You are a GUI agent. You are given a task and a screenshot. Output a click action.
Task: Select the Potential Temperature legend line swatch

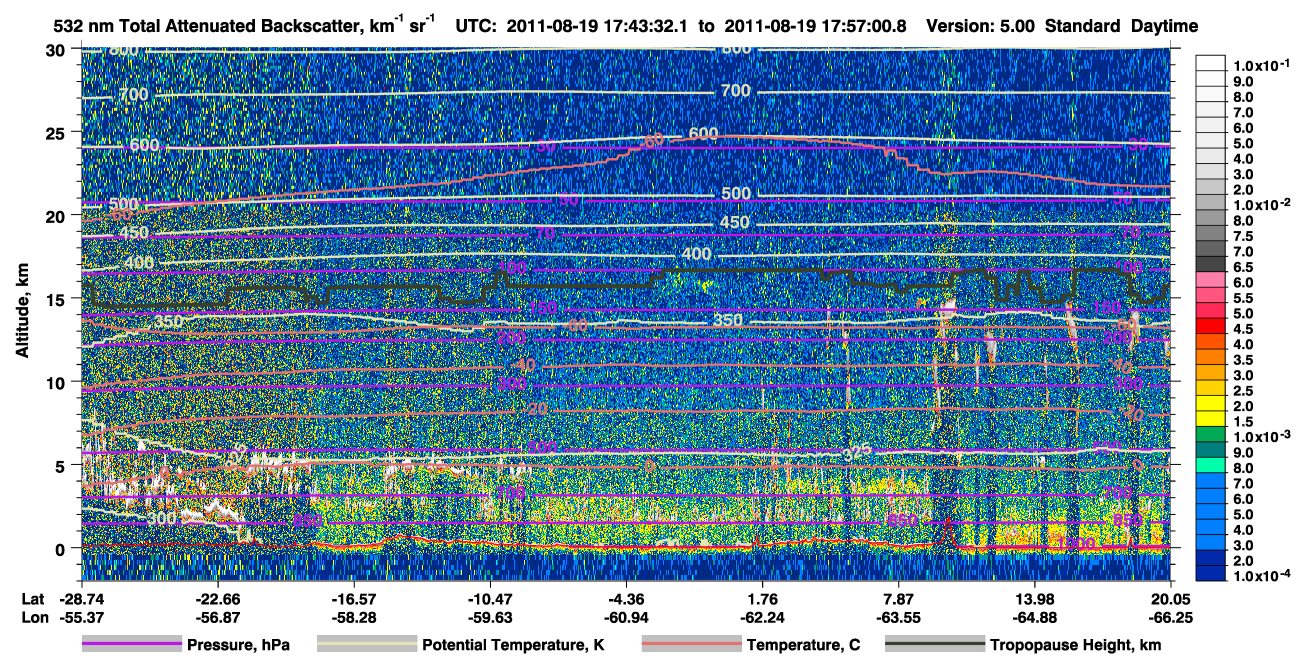point(366,645)
